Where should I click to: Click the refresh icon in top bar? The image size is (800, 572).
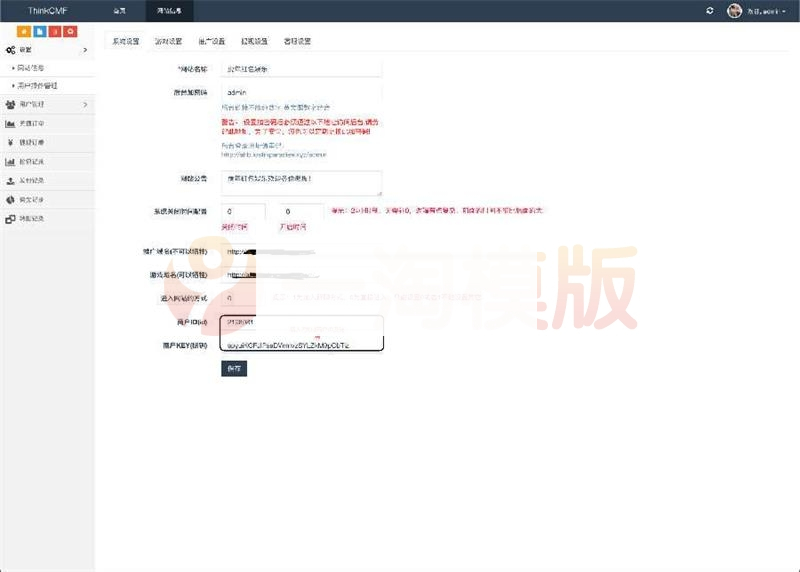710,10
